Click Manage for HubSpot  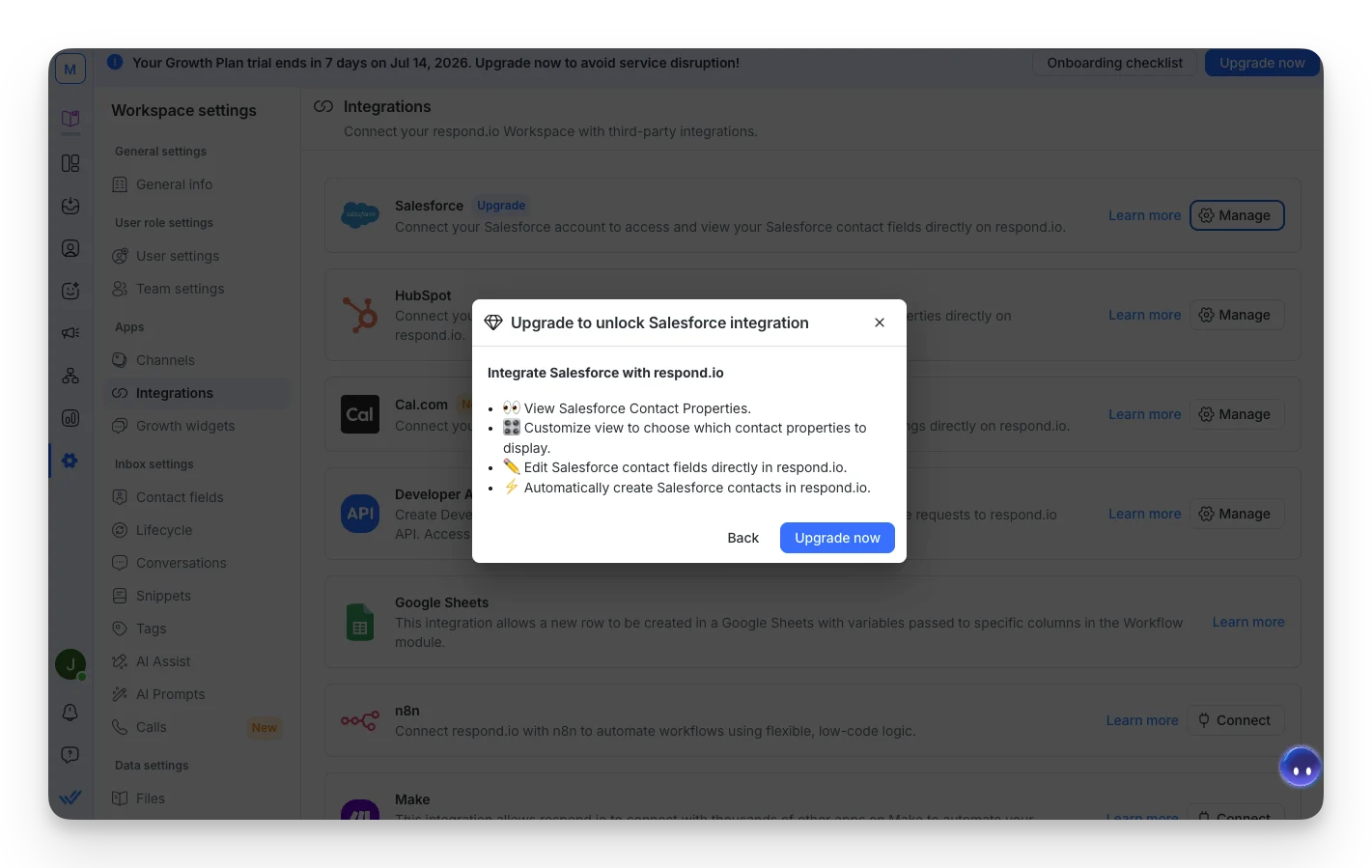click(x=1237, y=315)
